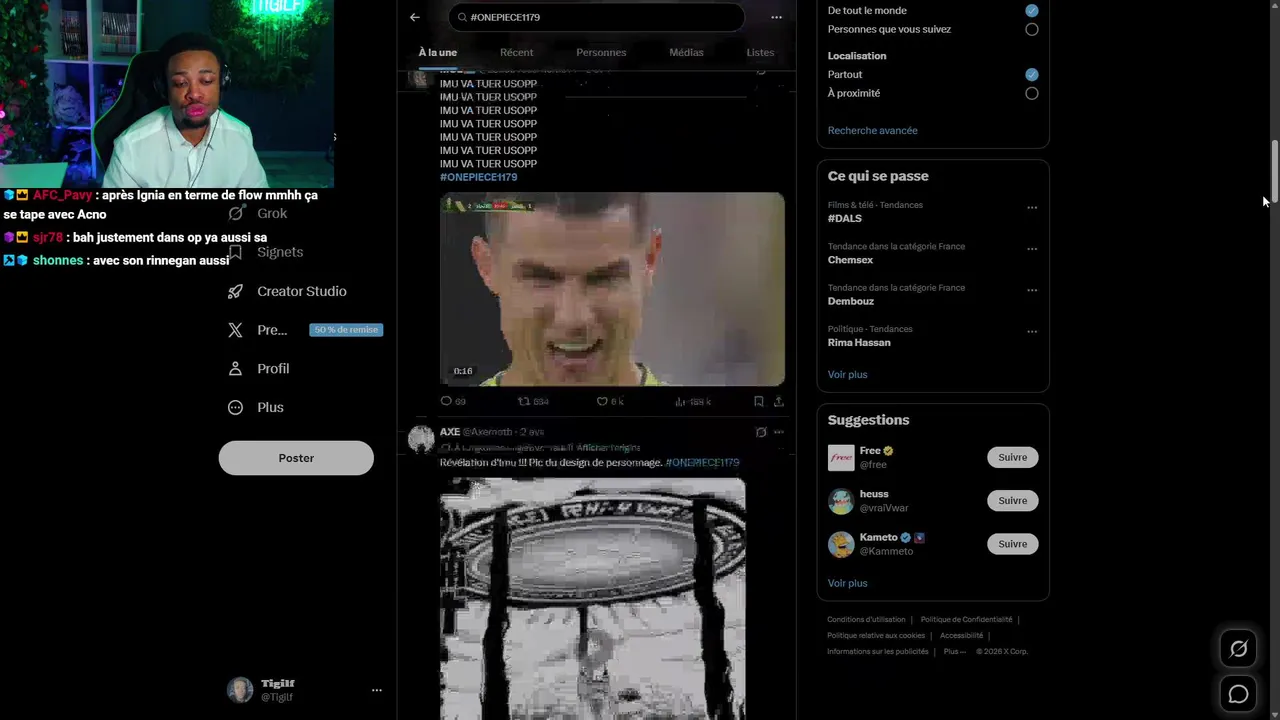Open options for Rima Hassan trend
Image resolution: width=1280 pixels, height=720 pixels.
pos(1032,331)
